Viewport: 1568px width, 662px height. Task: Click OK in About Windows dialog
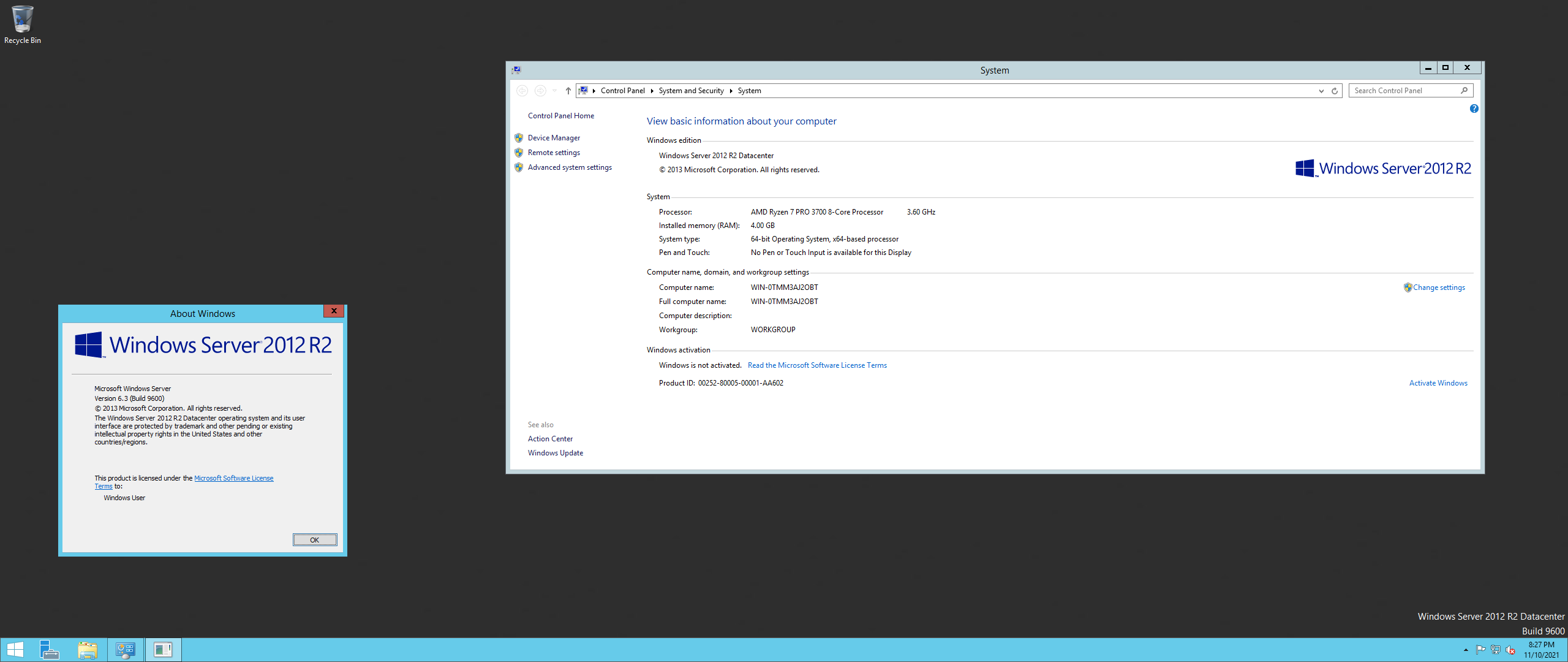[x=315, y=540]
